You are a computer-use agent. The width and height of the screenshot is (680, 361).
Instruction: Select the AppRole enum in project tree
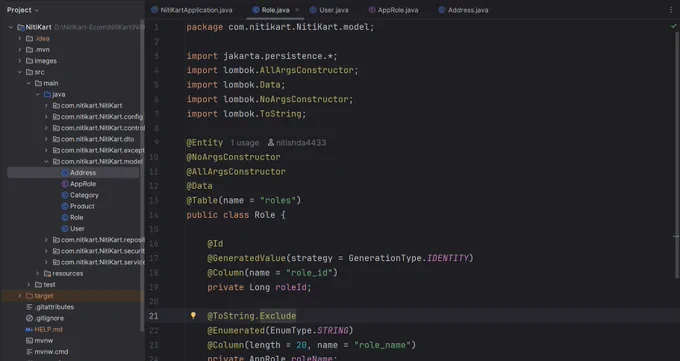(83, 184)
